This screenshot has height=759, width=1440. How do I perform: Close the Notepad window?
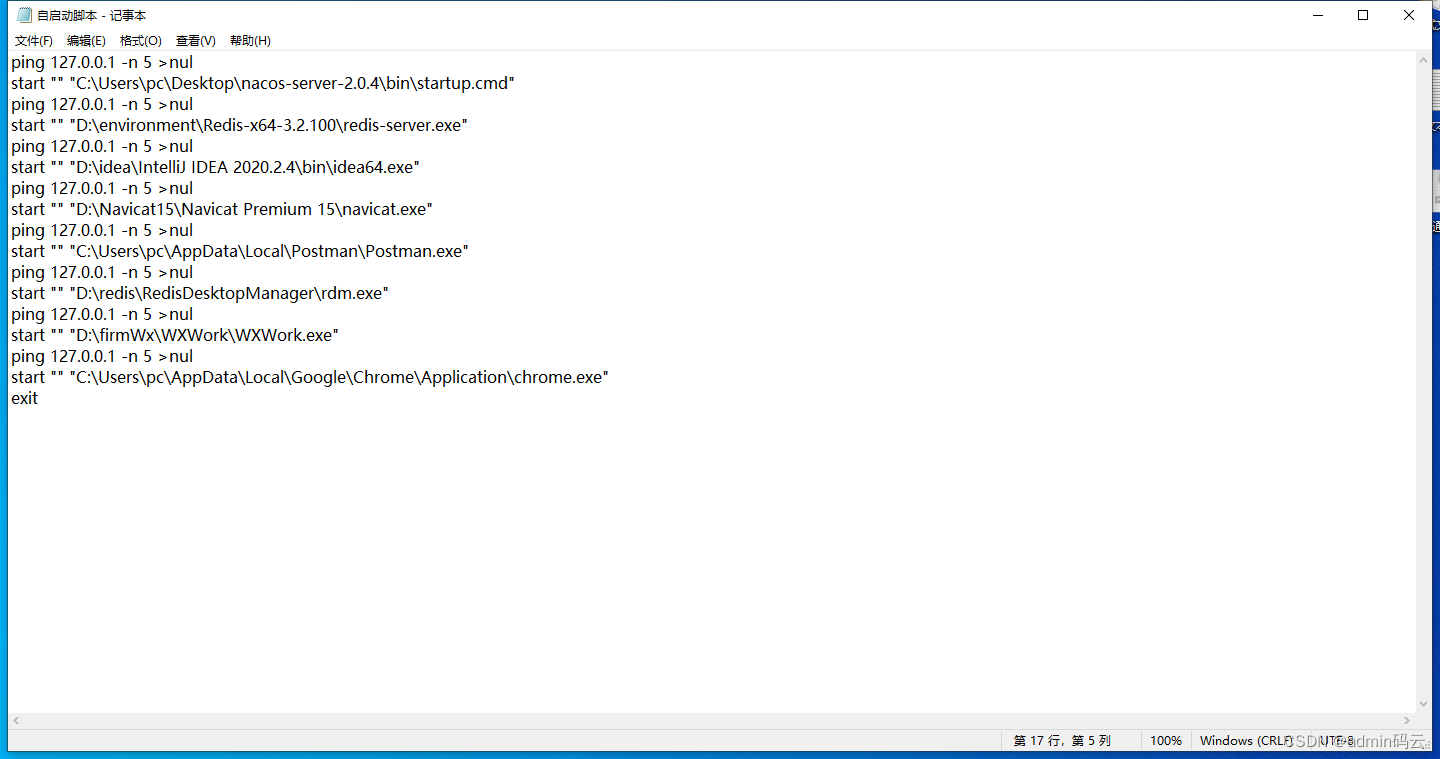pyautogui.click(x=1409, y=15)
